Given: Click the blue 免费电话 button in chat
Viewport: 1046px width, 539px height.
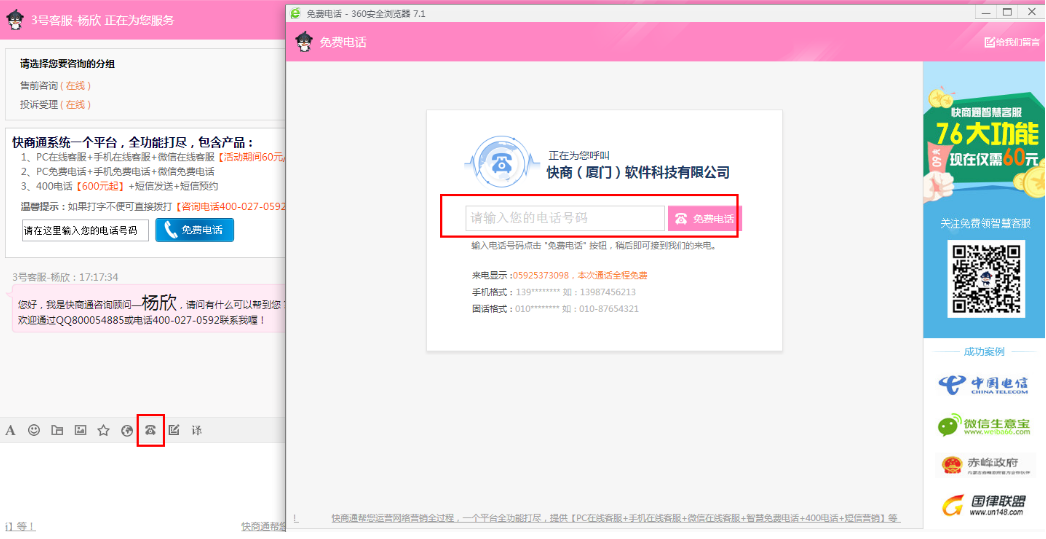Looking at the screenshot, I should click(194, 230).
